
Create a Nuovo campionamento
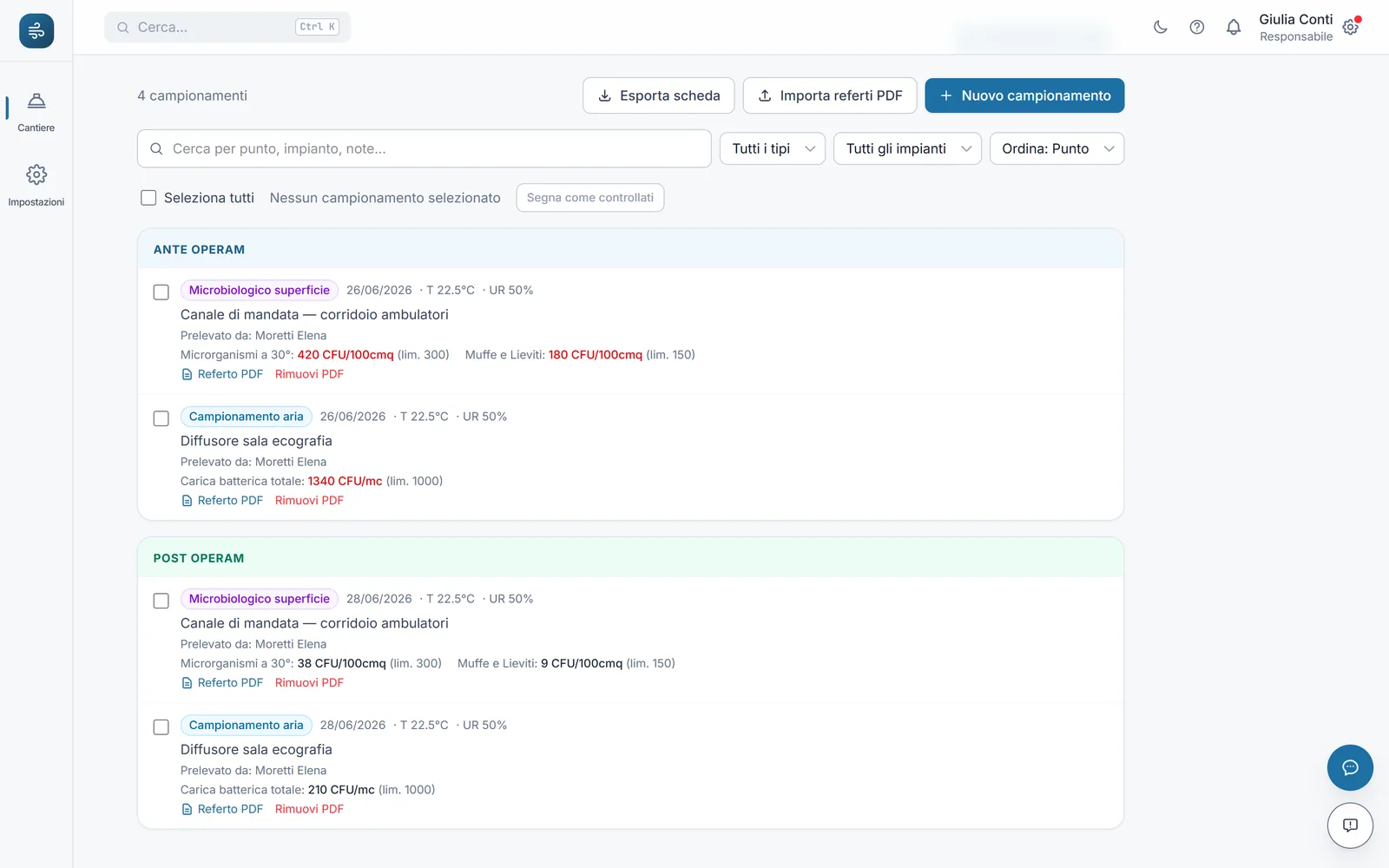1024,95
